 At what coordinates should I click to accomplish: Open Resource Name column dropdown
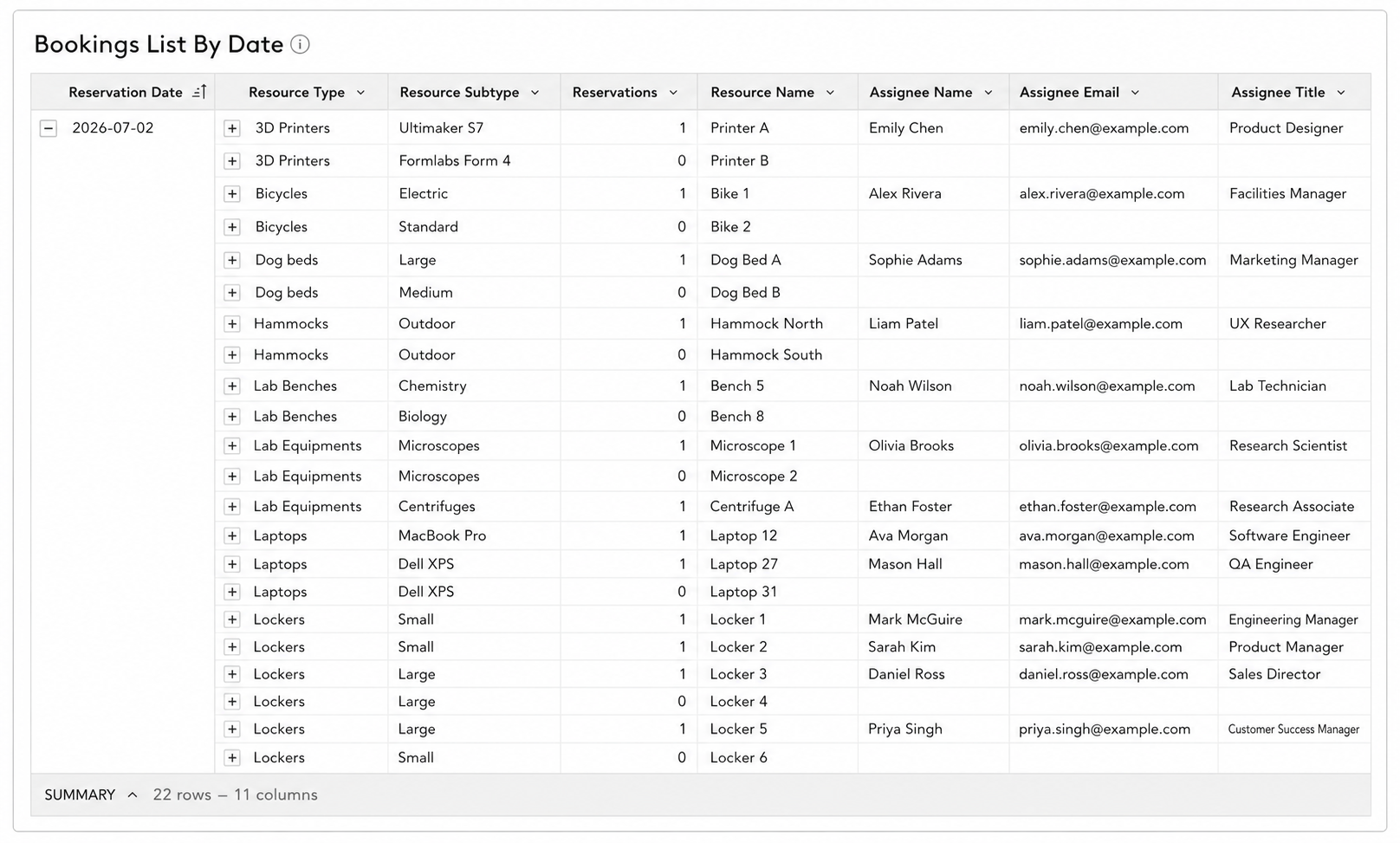(830, 93)
